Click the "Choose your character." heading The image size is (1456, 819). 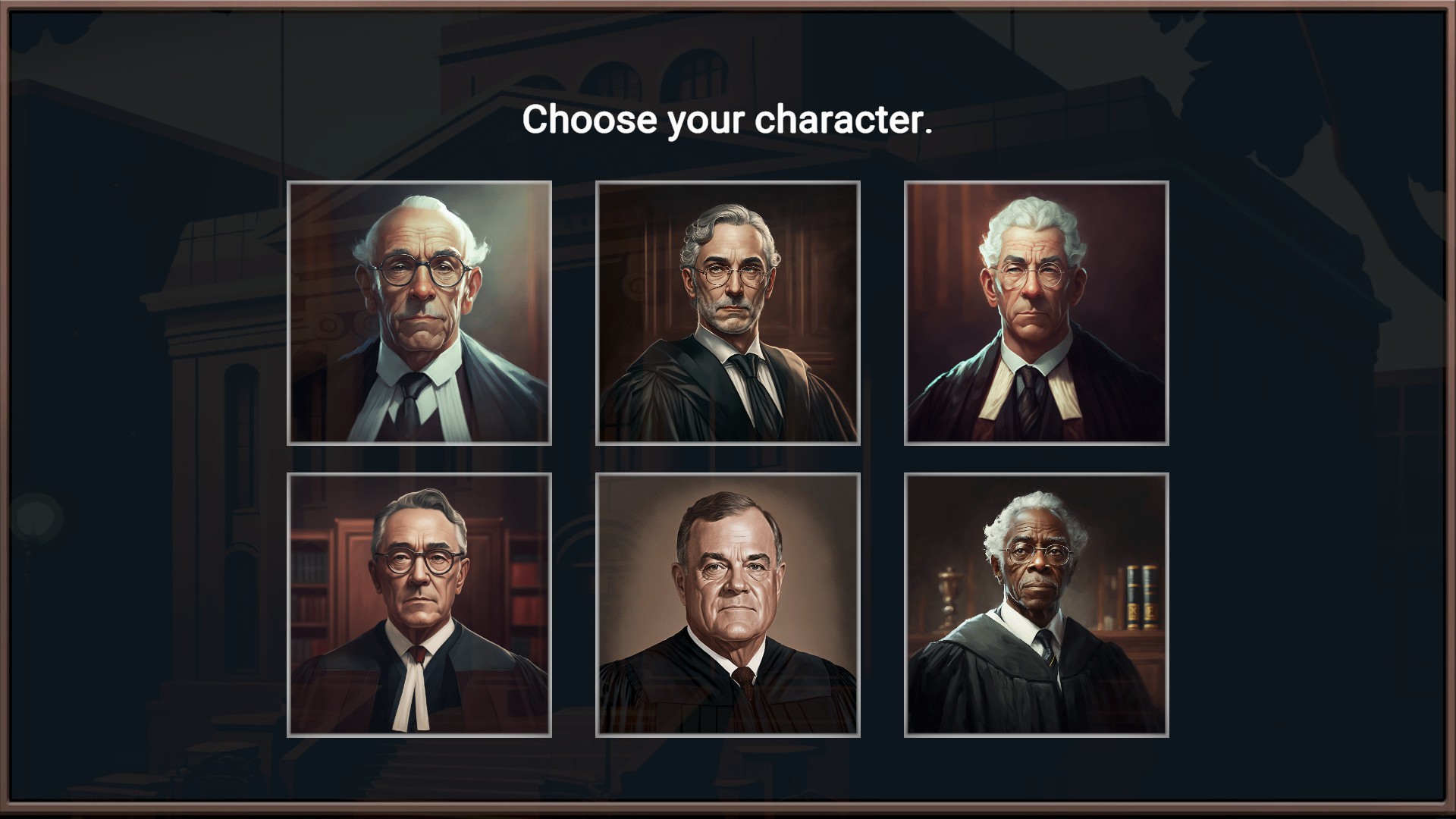727,120
